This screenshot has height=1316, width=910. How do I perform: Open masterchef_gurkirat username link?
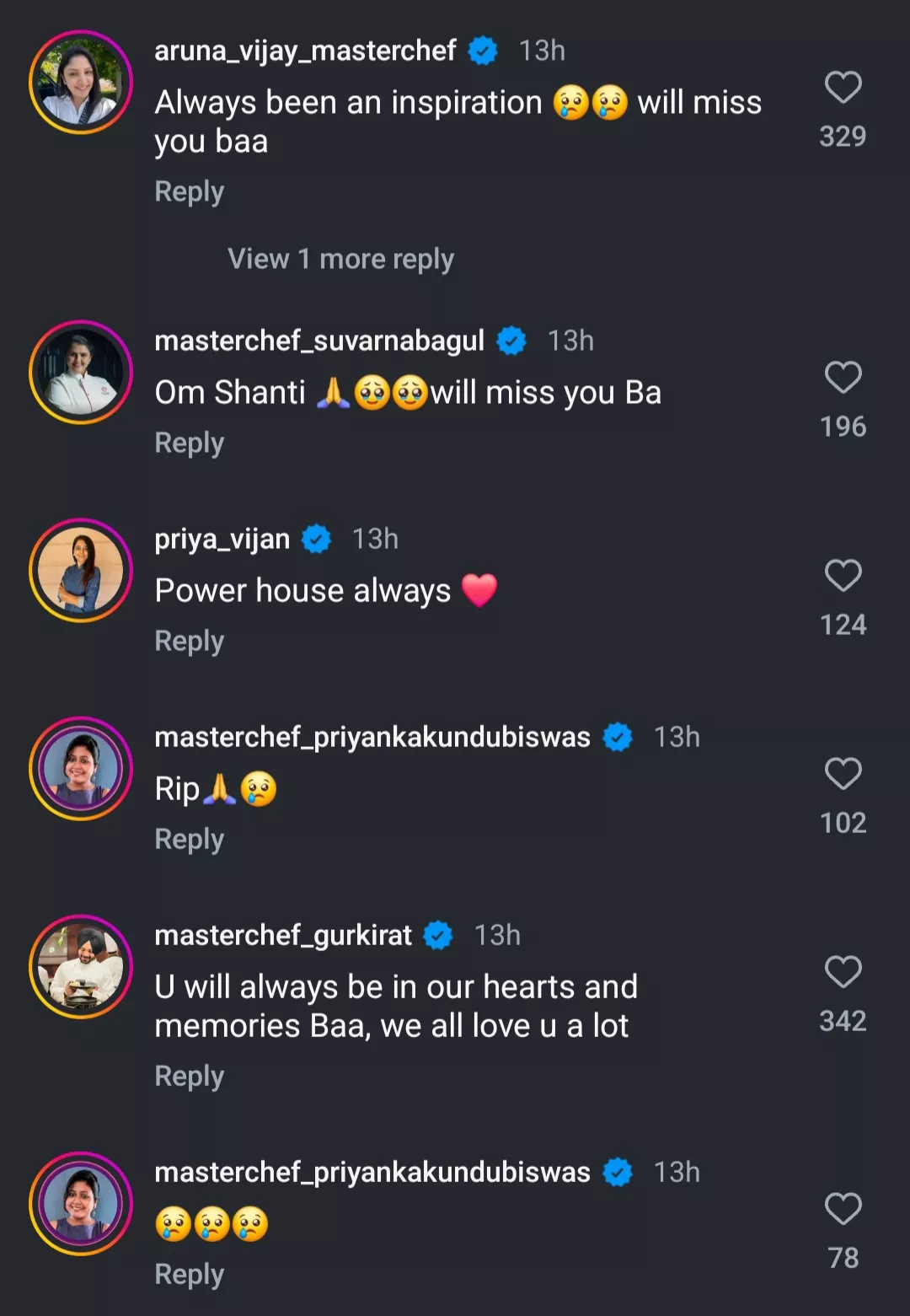[283, 935]
